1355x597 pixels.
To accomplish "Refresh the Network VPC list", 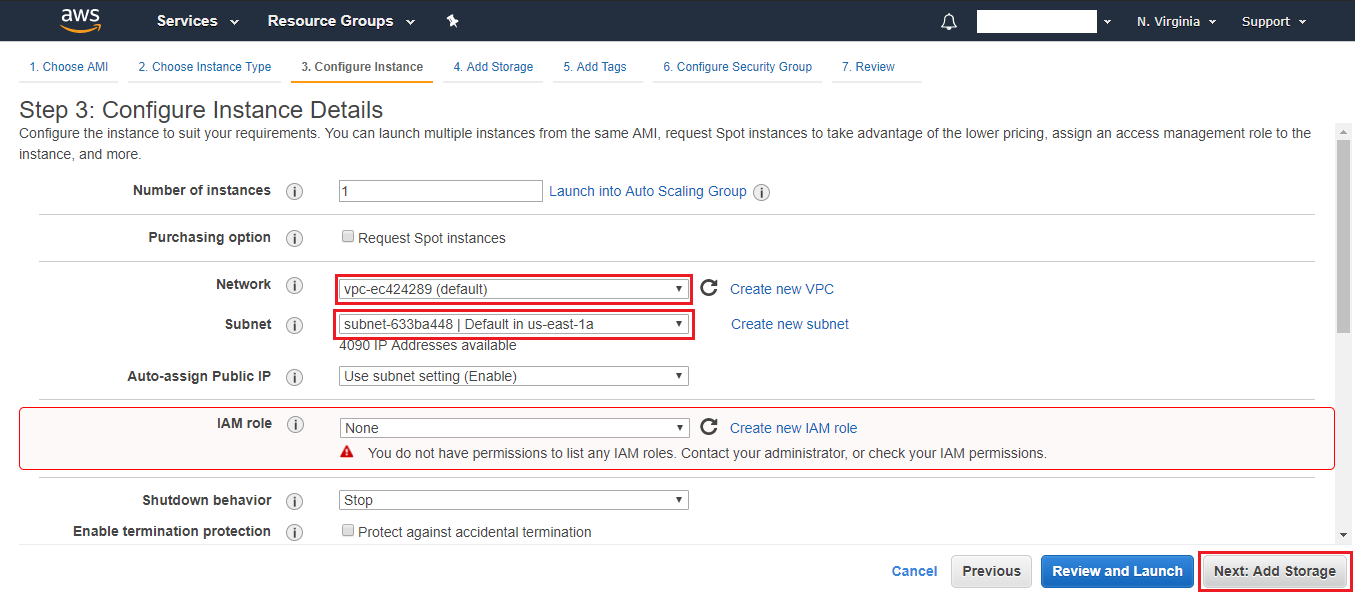I will tap(709, 288).
